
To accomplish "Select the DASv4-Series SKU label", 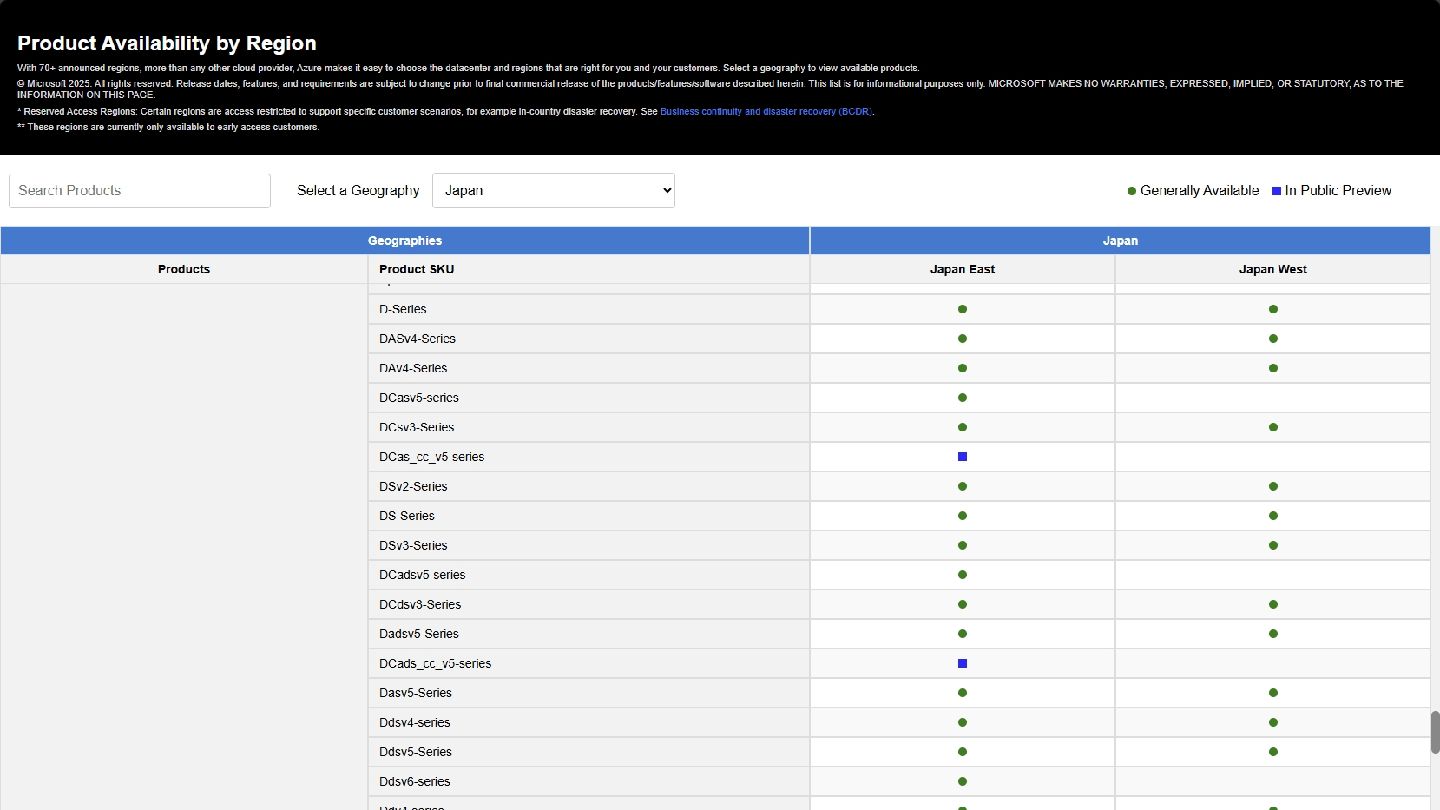I will 417,339.
